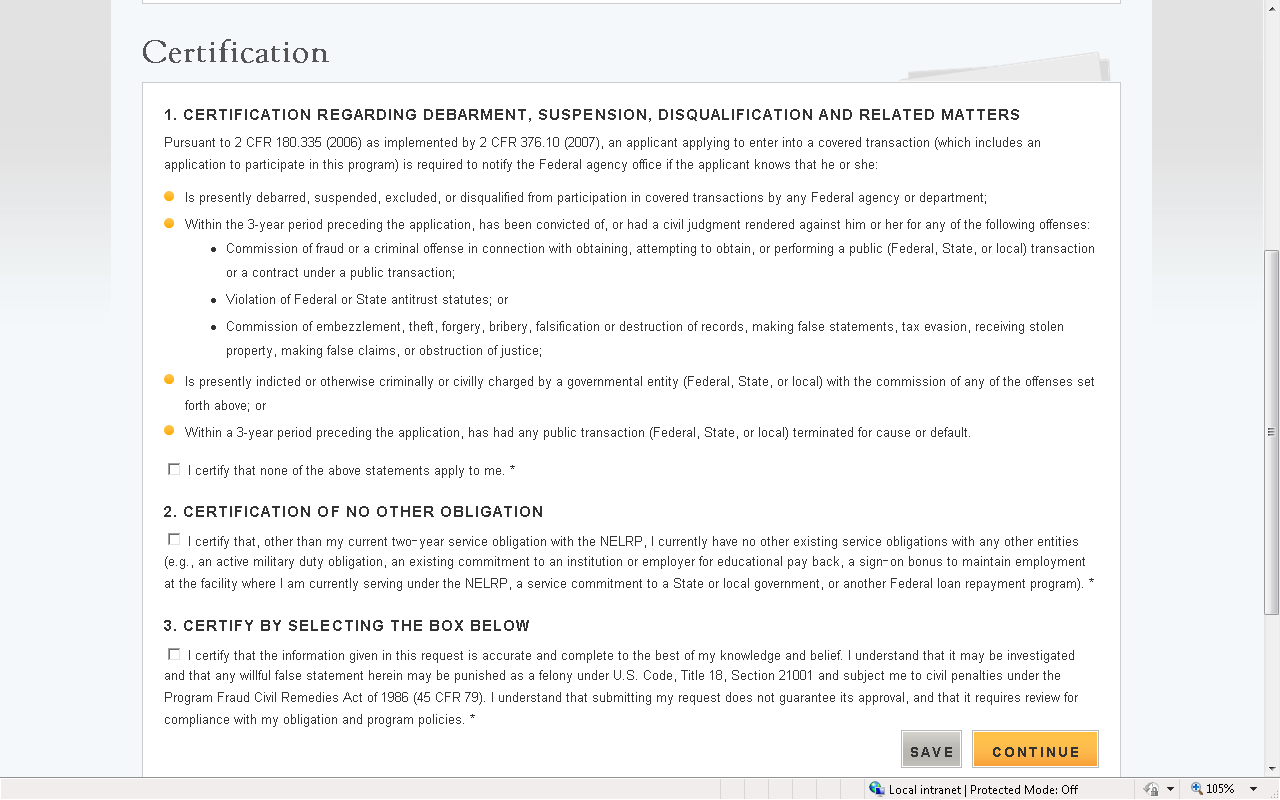Tick the no other obligation certification checkbox
This screenshot has width=1280, height=800.
[174, 540]
